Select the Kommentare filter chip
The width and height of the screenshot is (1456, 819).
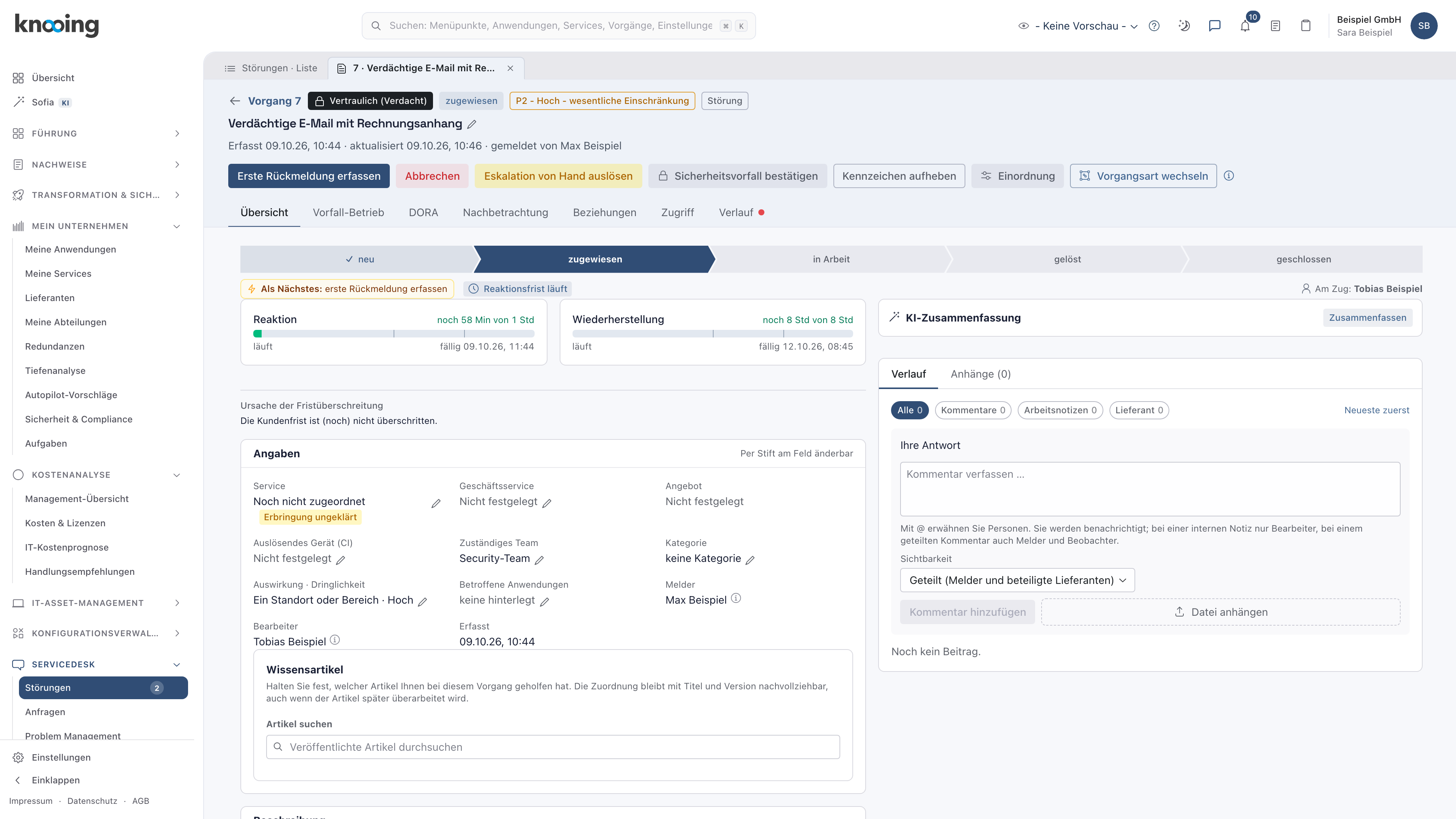click(973, 410)
